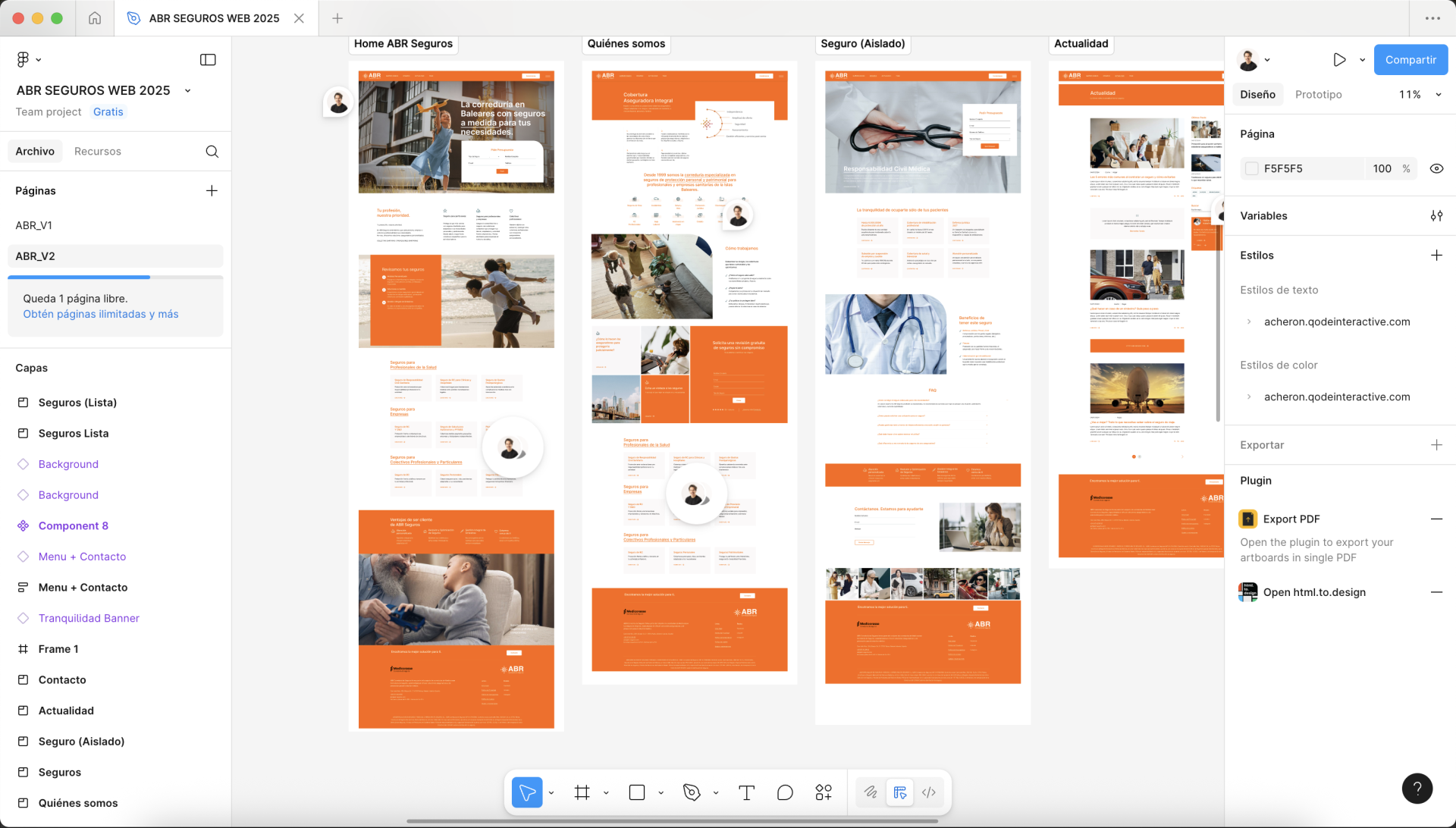Select the Rectangle shape tool
Viewport: 1456px width, 828px height.
coord(637,792)
